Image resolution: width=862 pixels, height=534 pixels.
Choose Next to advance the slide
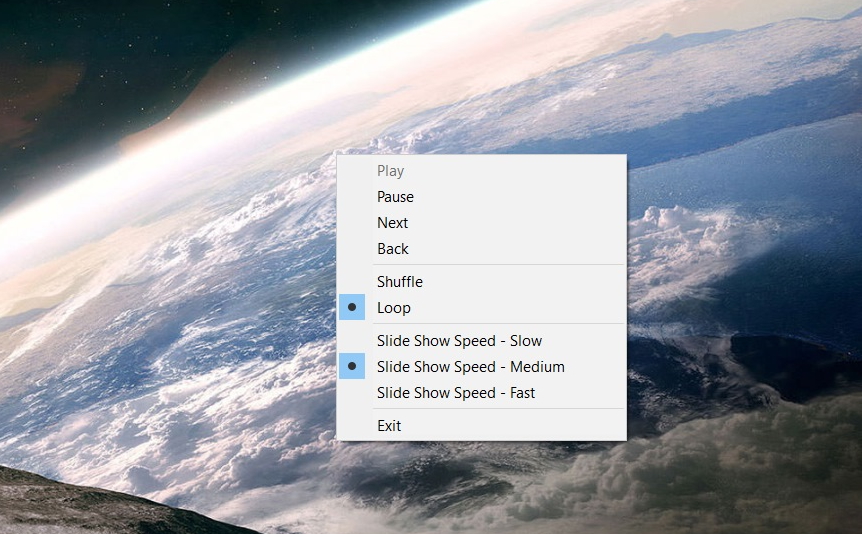point(482,223)
